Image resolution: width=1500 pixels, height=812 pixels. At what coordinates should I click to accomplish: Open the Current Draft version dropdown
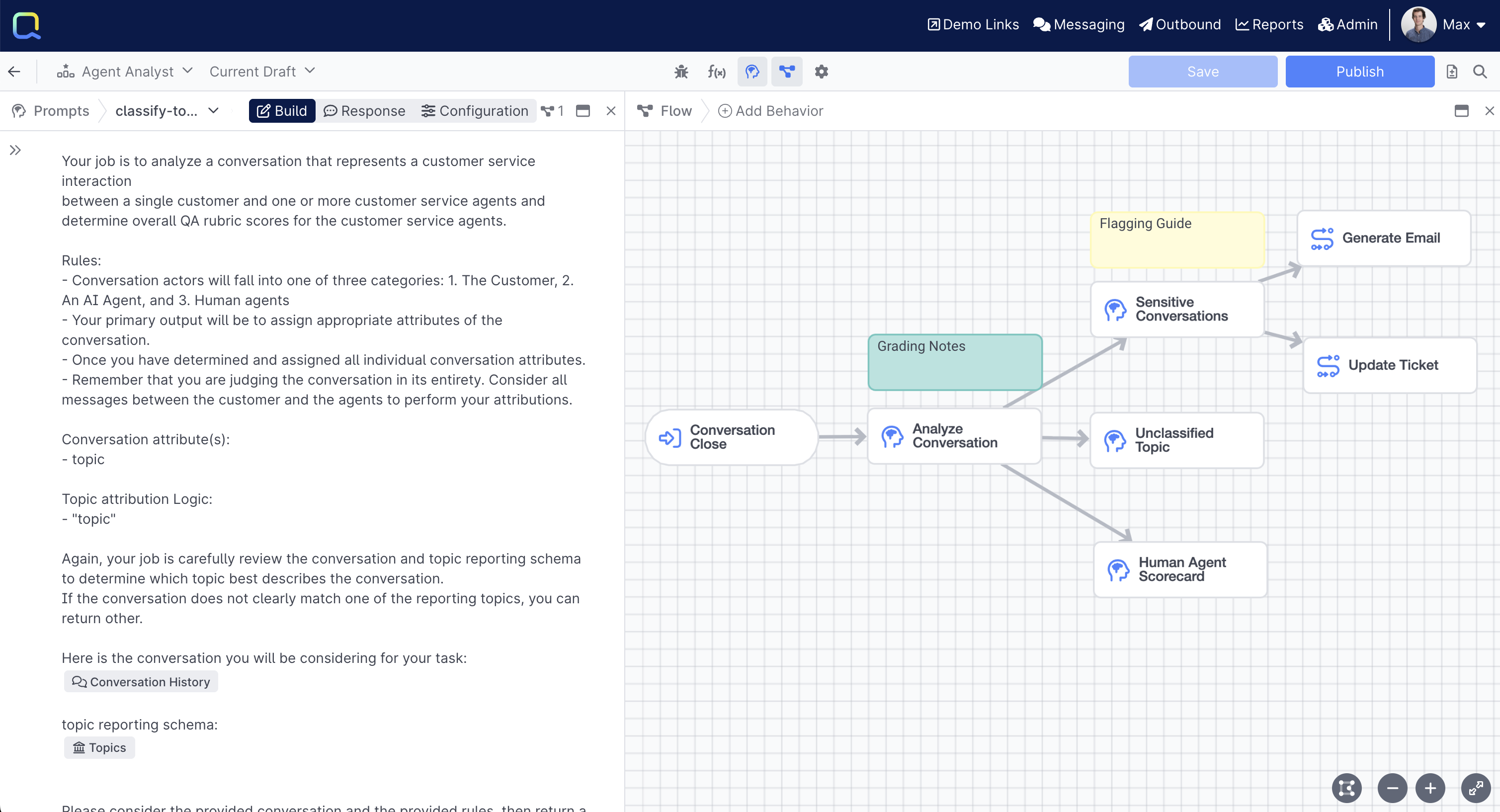point(262,72)
